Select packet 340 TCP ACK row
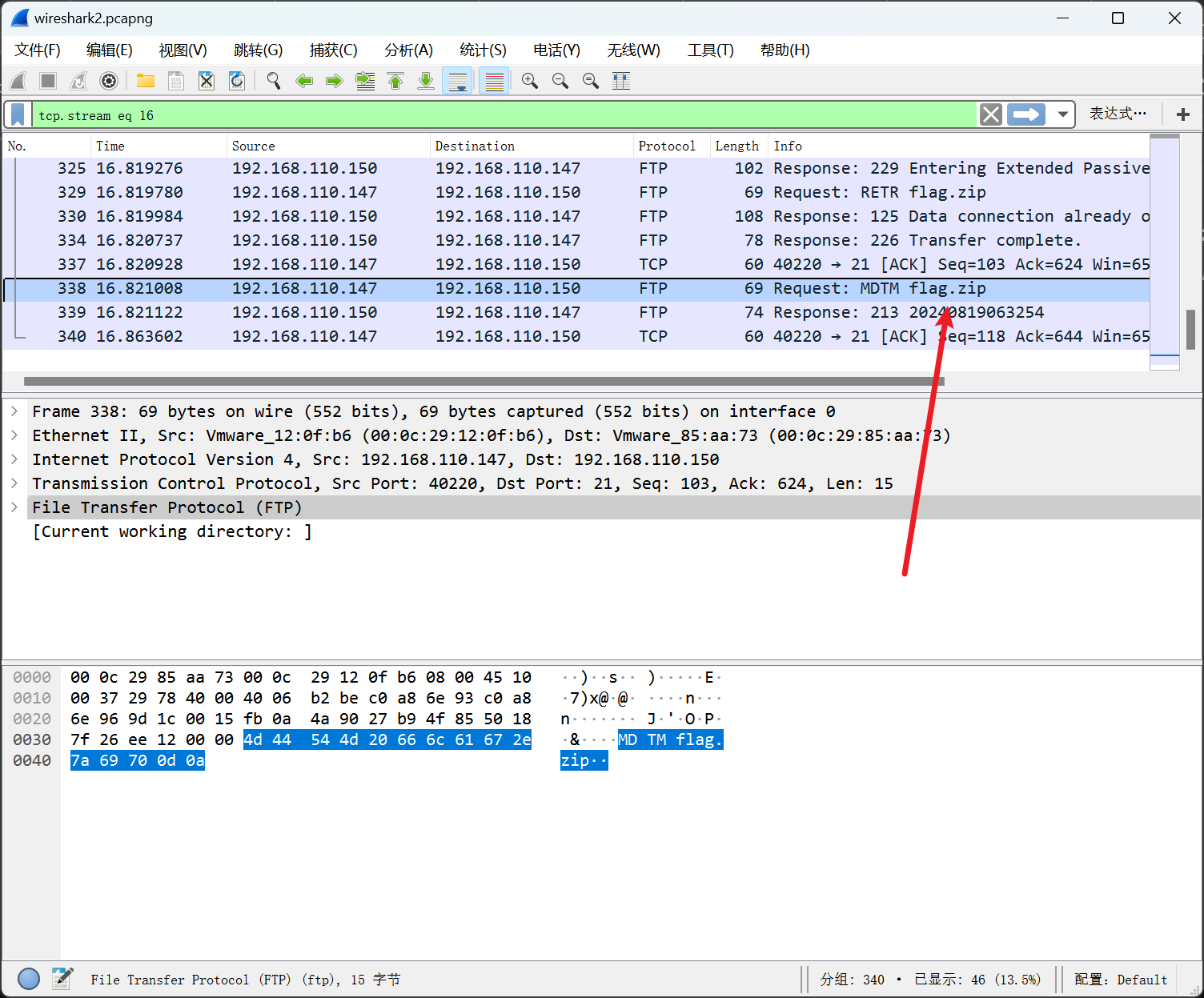The width and height of the screenshot is (1204, 998). coord(576,336)
